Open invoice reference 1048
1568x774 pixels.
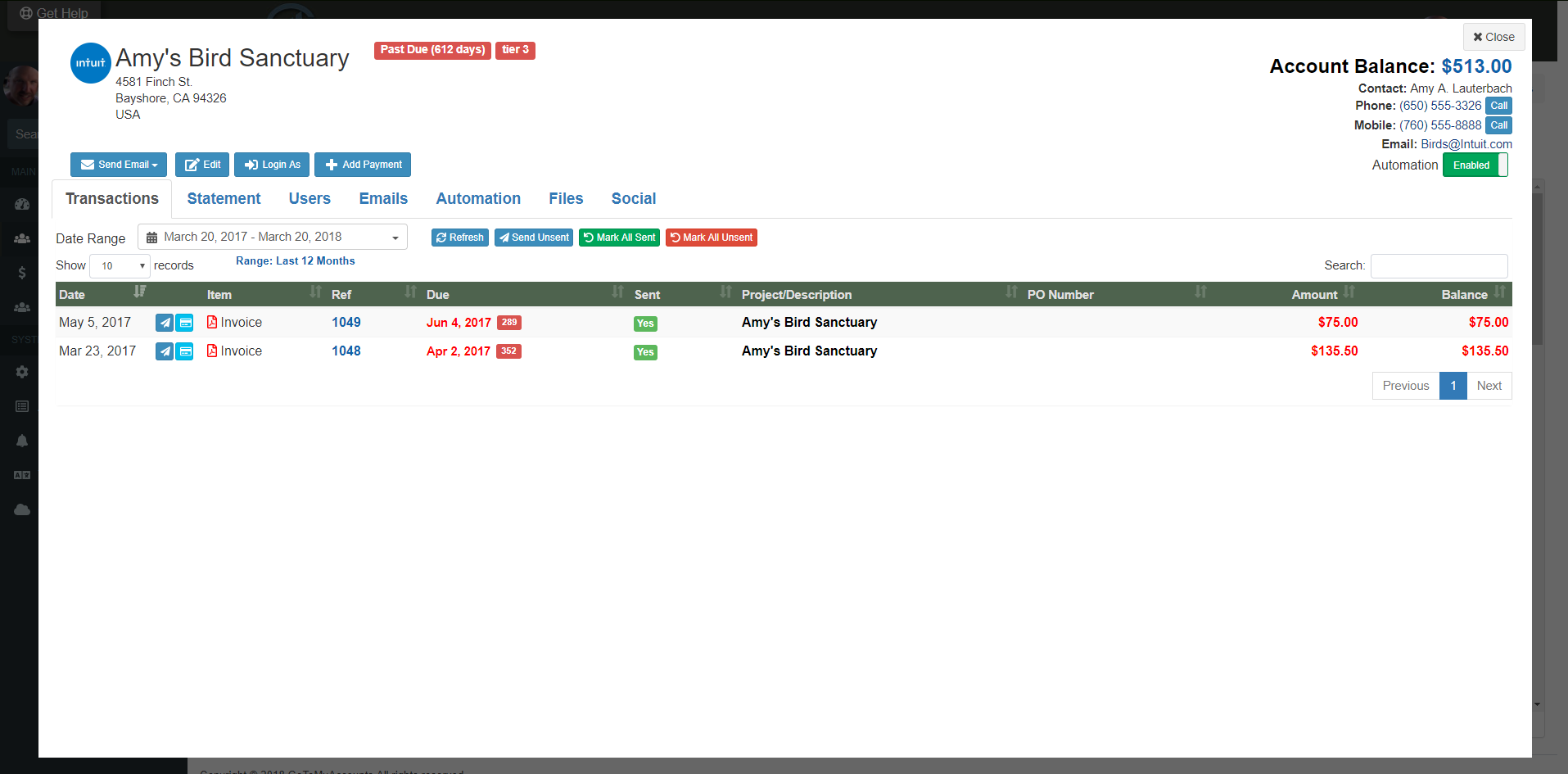[x=346, y=351]
